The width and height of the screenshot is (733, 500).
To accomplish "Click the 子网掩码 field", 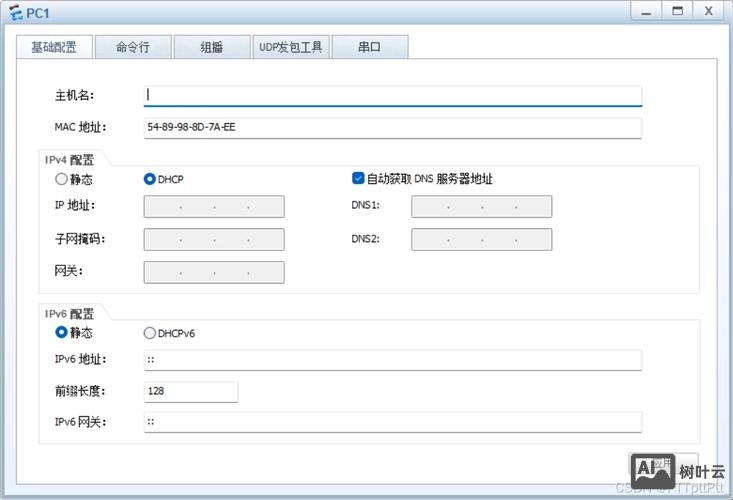I will (x=214, y=239).
